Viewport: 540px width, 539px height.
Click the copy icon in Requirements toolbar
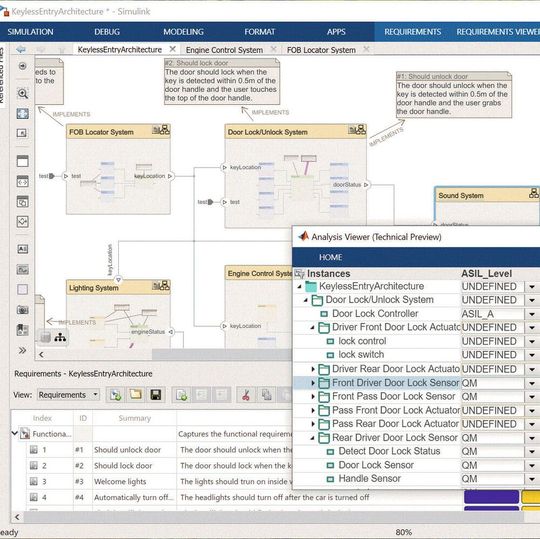(266, 395)
